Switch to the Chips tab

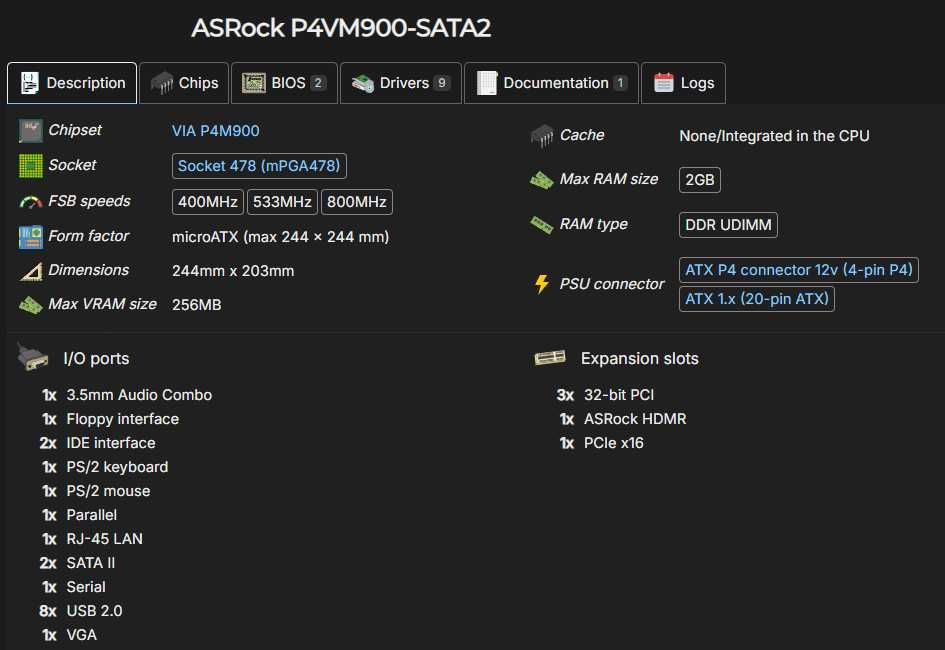click(184, 83)
